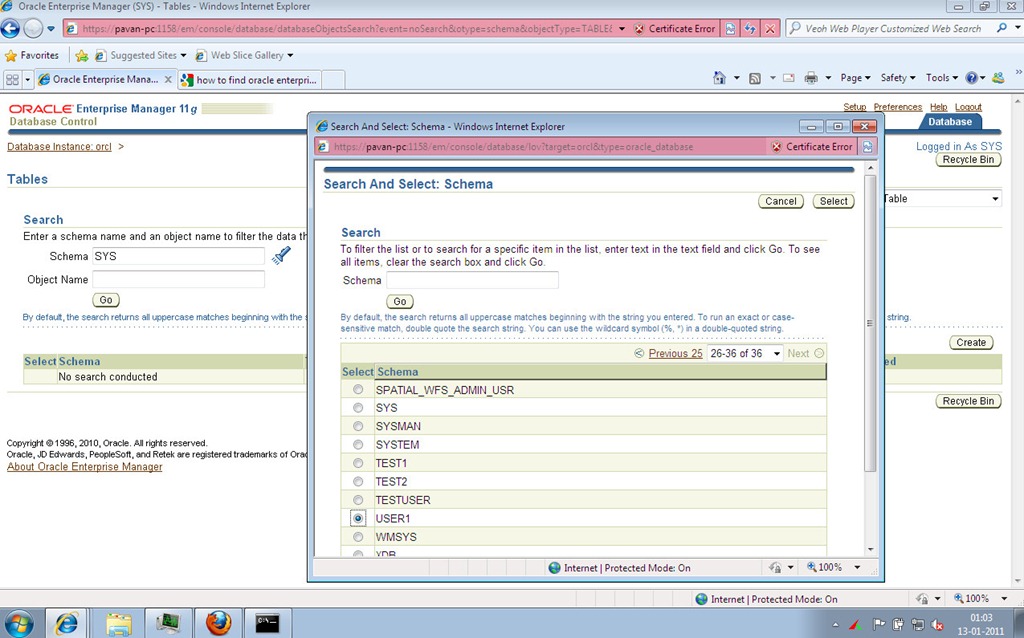Open the 26-36 of 36 range dropdown
Image resolution: width=1024 pixels, height=638 pixels.
745,353
